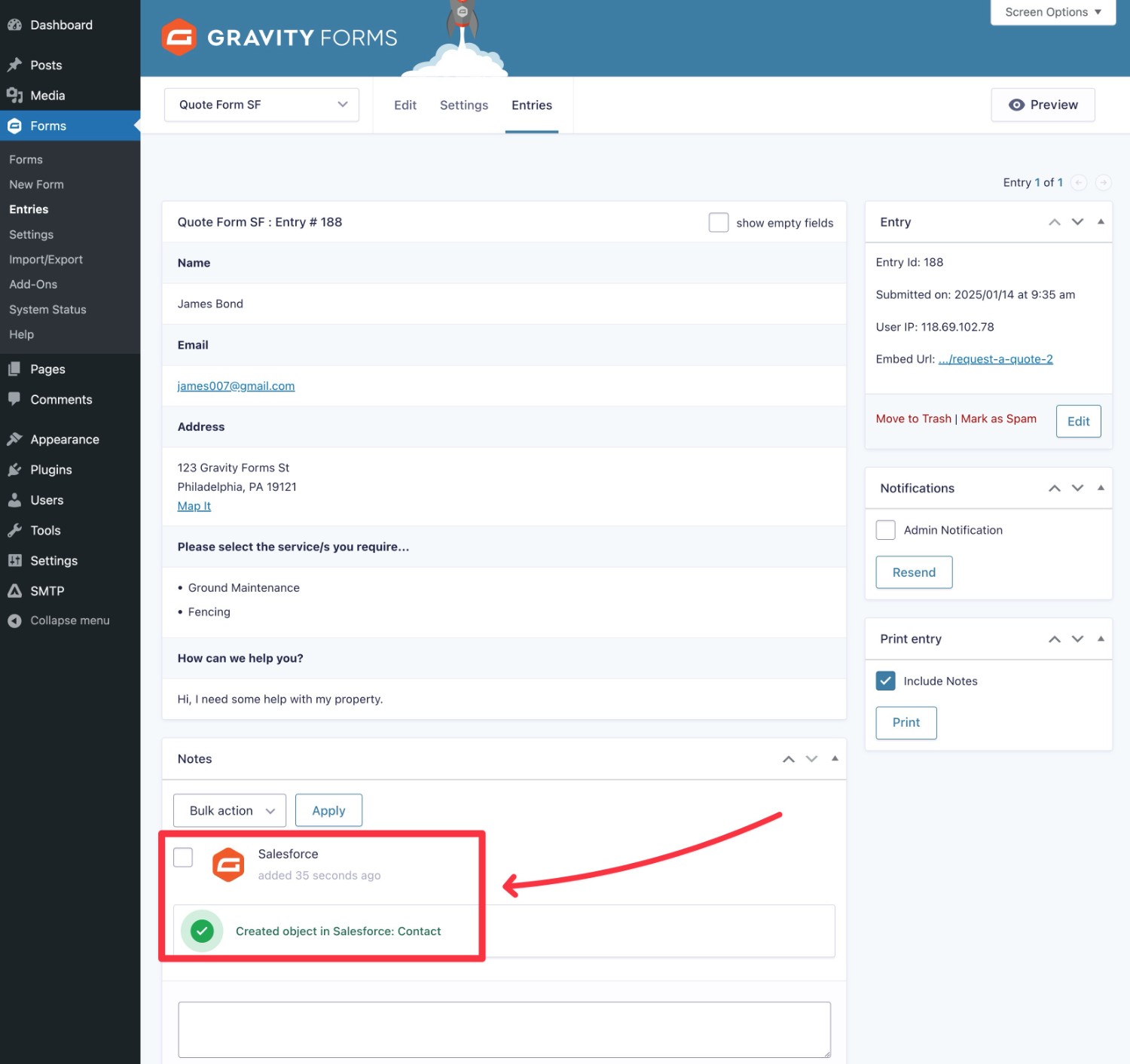Click the Posts pushpin icon

tap(14, 65)
